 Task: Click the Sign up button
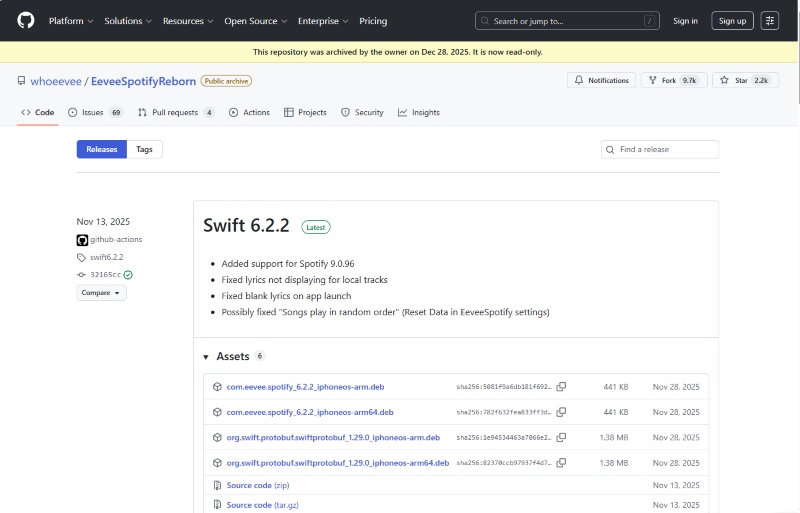(x=732, y=21)
